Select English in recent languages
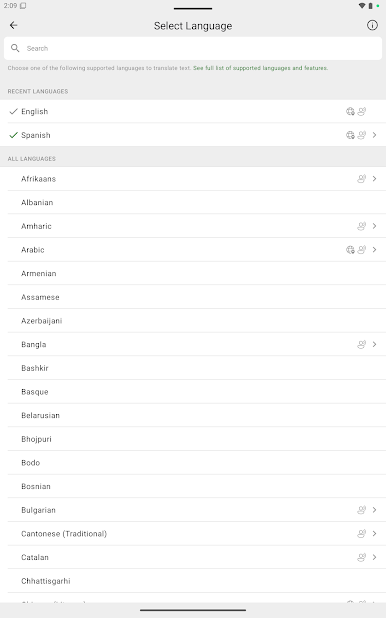 tap(193, 112)
